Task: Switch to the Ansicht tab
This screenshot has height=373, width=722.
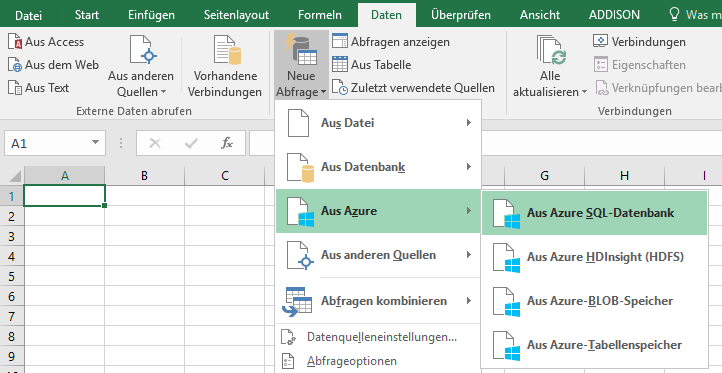Action: pyautogui.click(x=540, y=15)
